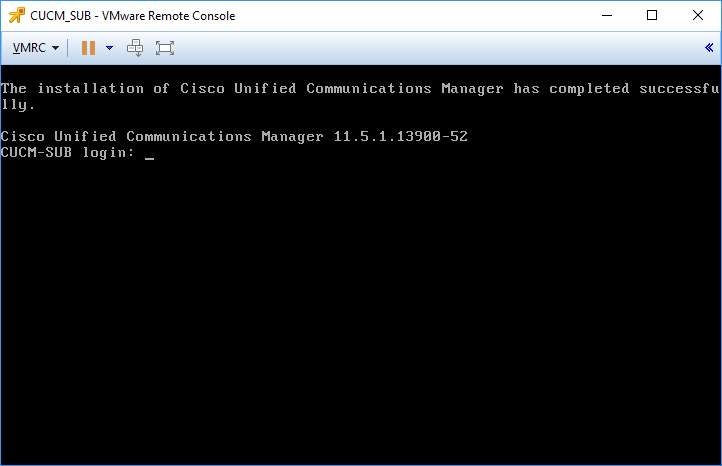Open the VMRC menu
This screenshot has height=466, width=722.
35,48
